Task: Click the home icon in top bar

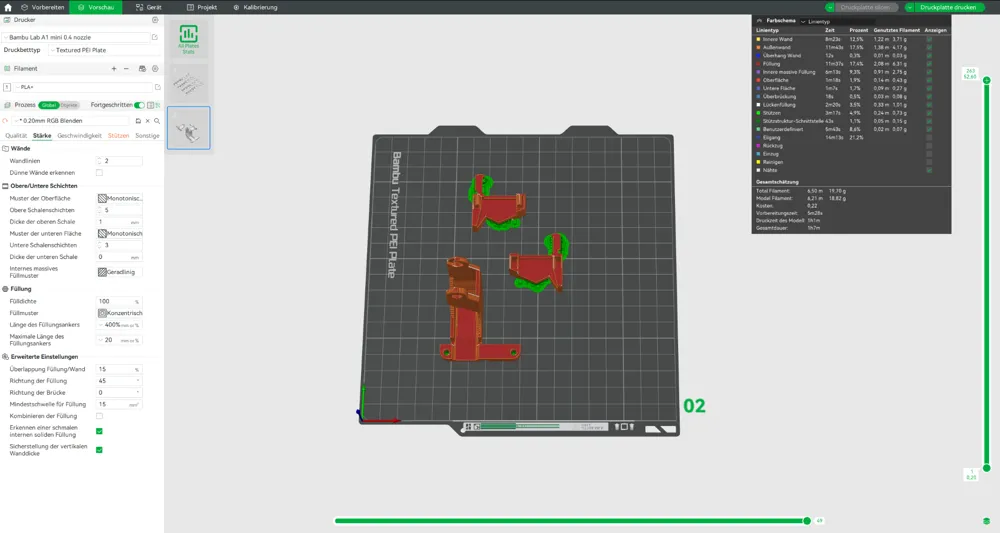Action: tap(8, 7)
